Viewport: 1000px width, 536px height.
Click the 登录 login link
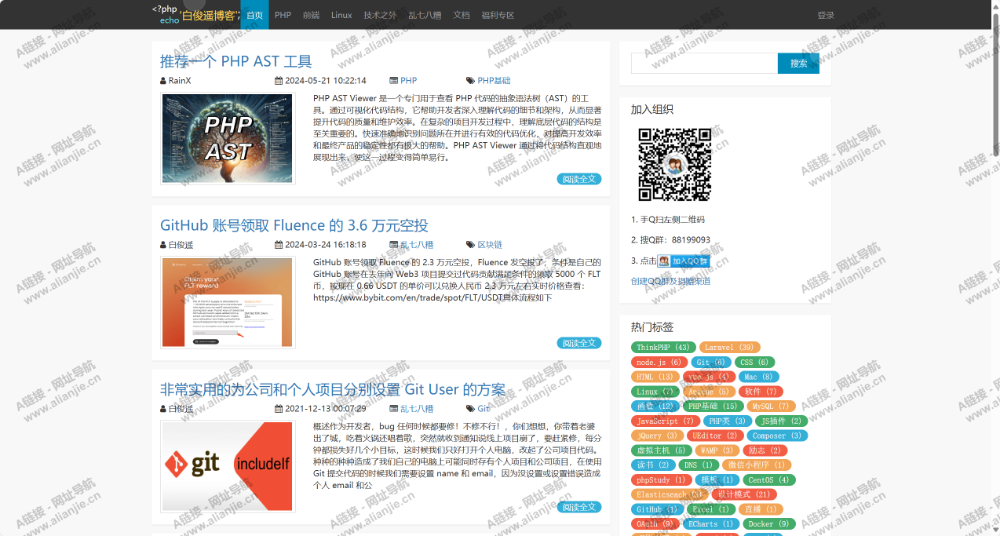pos(826,15)
